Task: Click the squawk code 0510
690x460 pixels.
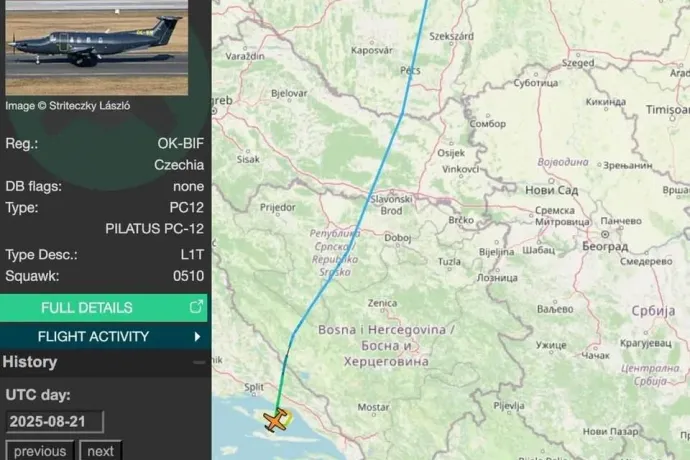Action: [x=188, y=276]
